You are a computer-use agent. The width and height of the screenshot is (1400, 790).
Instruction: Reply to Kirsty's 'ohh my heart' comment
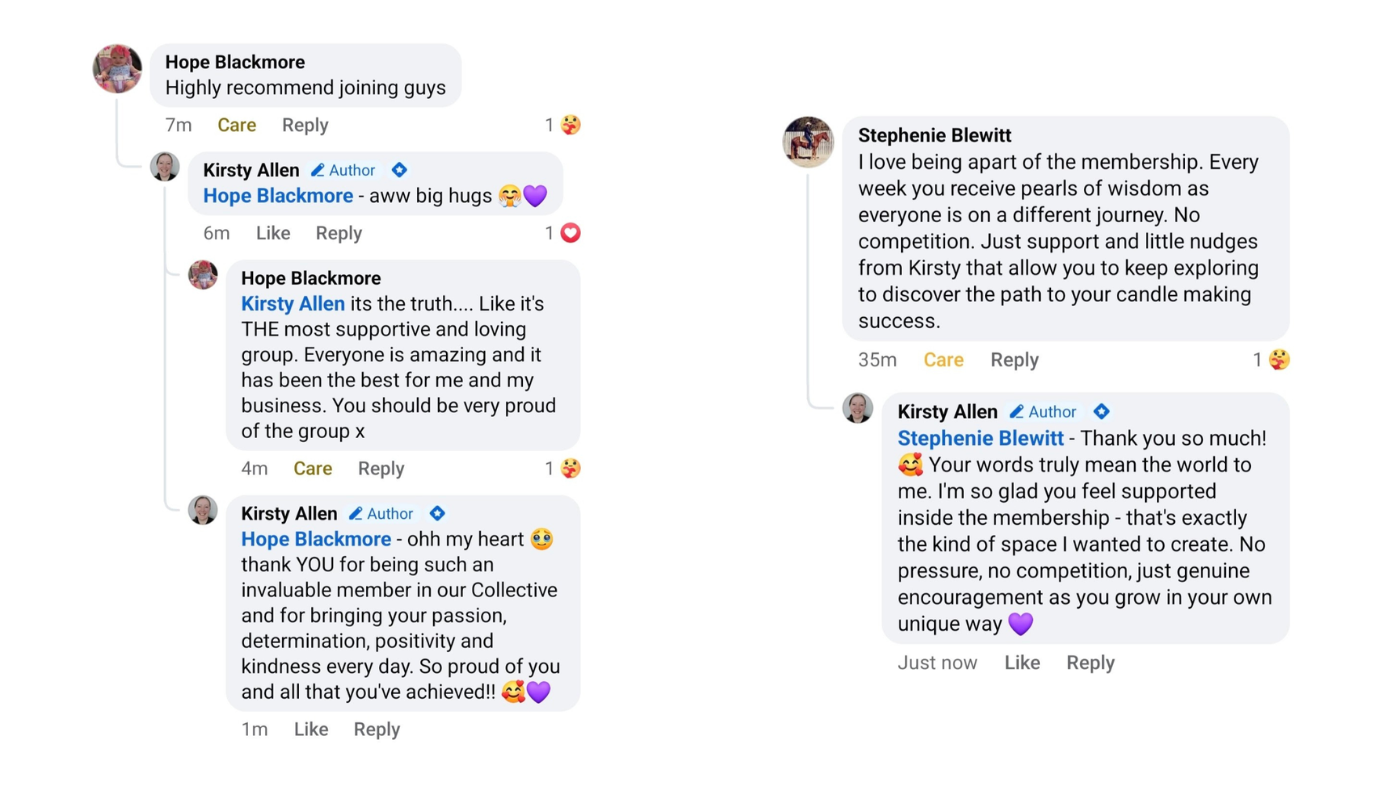pyautogui.click(x=376, y=730)
